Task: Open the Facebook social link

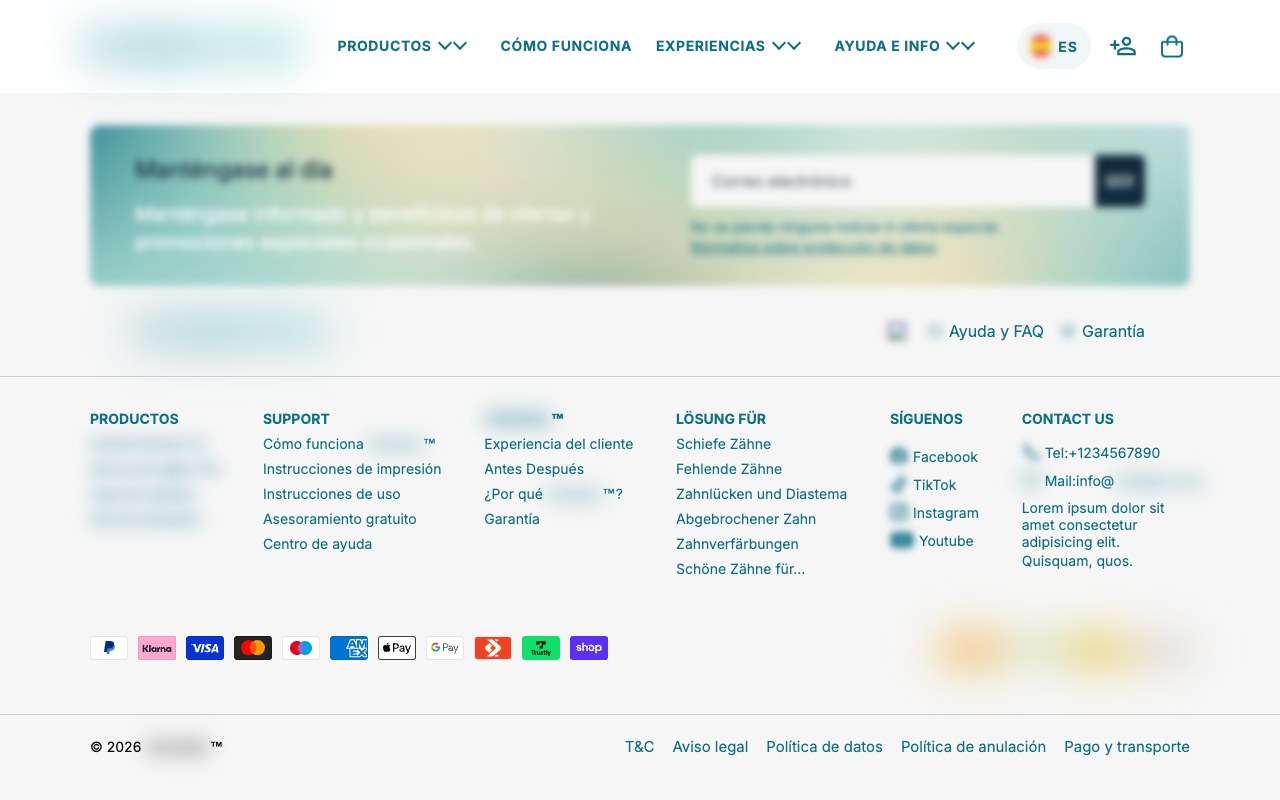Action: click(934, 457)
